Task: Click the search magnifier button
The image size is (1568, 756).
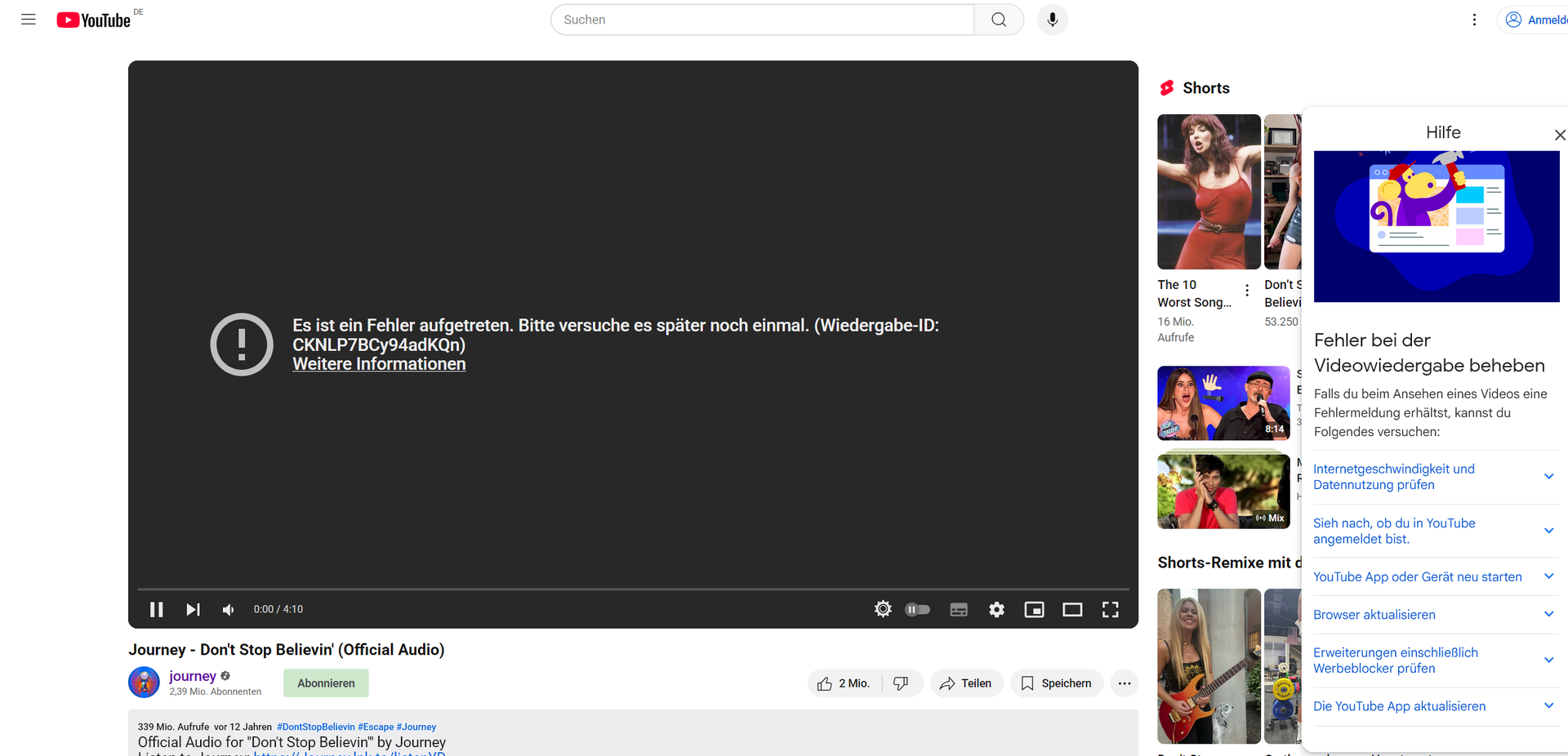Action: [999, 20]
